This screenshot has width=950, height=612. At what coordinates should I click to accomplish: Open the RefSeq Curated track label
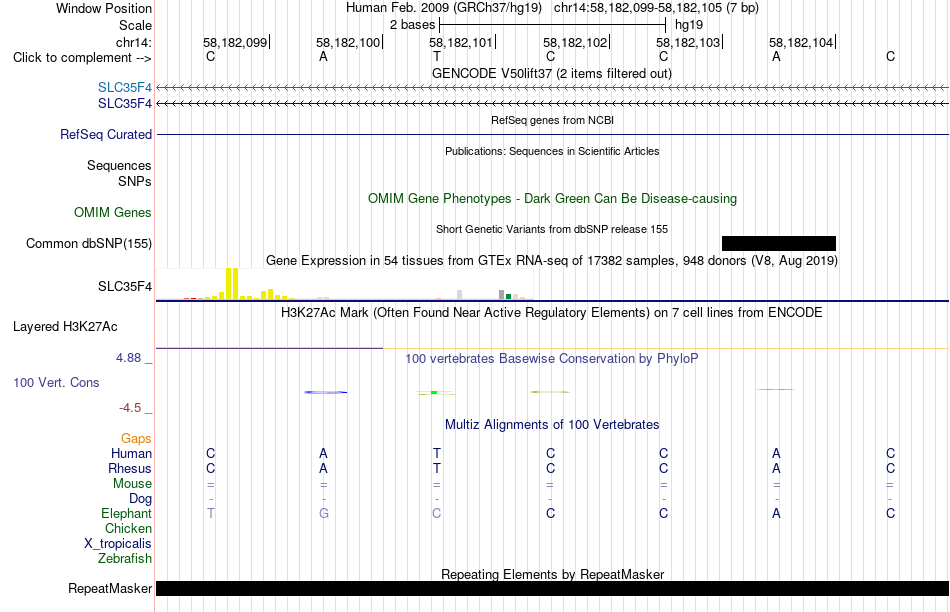pos(106,135)
